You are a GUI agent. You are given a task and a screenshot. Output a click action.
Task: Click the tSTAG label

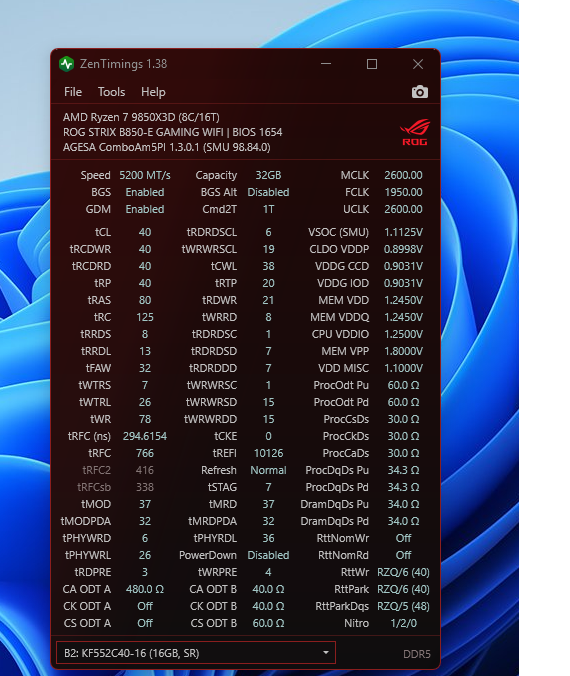coord(222,487)
